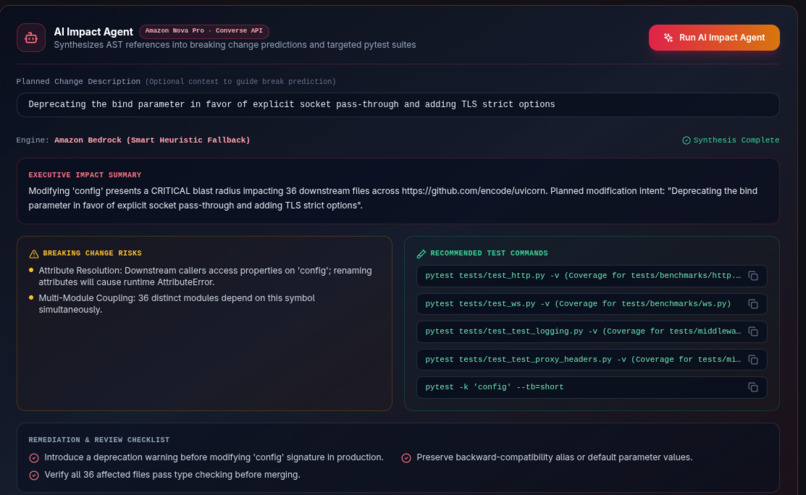Click the 'AI Impact Agent' title
Viewport: 806px width, 495px height.
94,31
